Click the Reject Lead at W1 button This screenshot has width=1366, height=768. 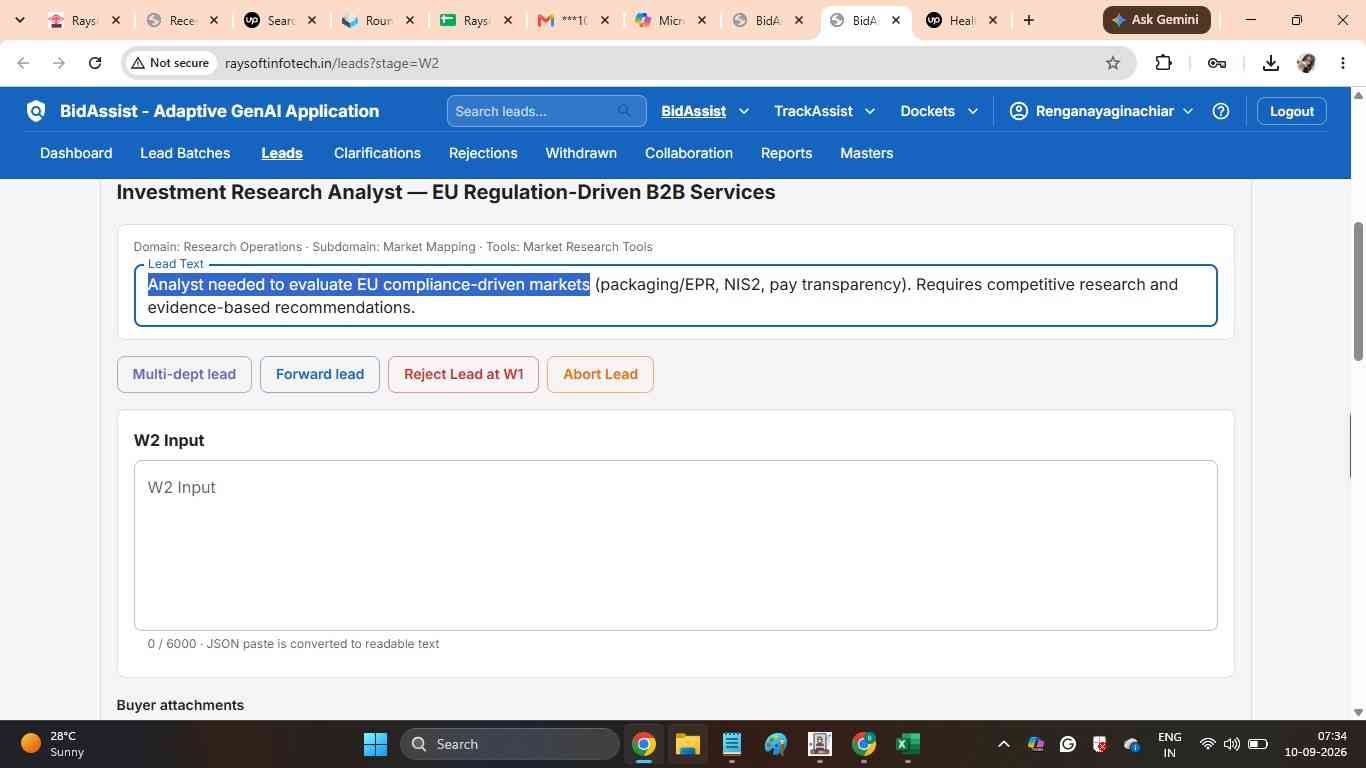click(x=463, y=374)
